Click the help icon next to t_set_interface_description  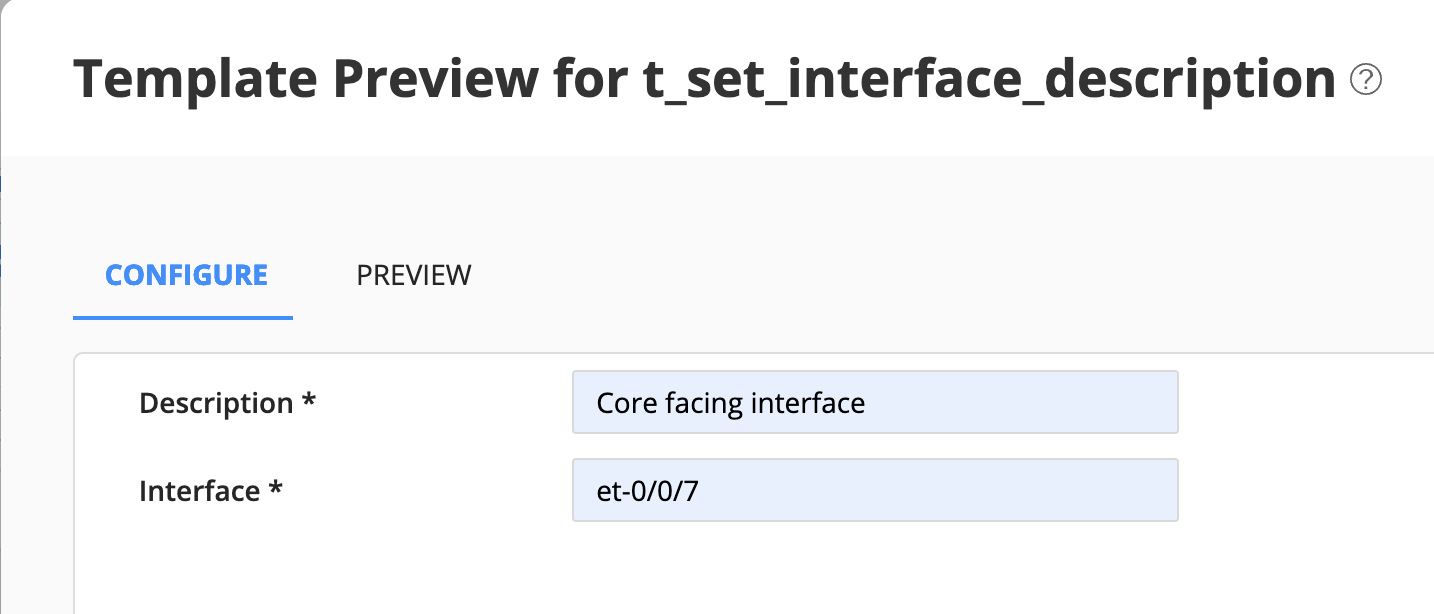tap(1368, 79)
